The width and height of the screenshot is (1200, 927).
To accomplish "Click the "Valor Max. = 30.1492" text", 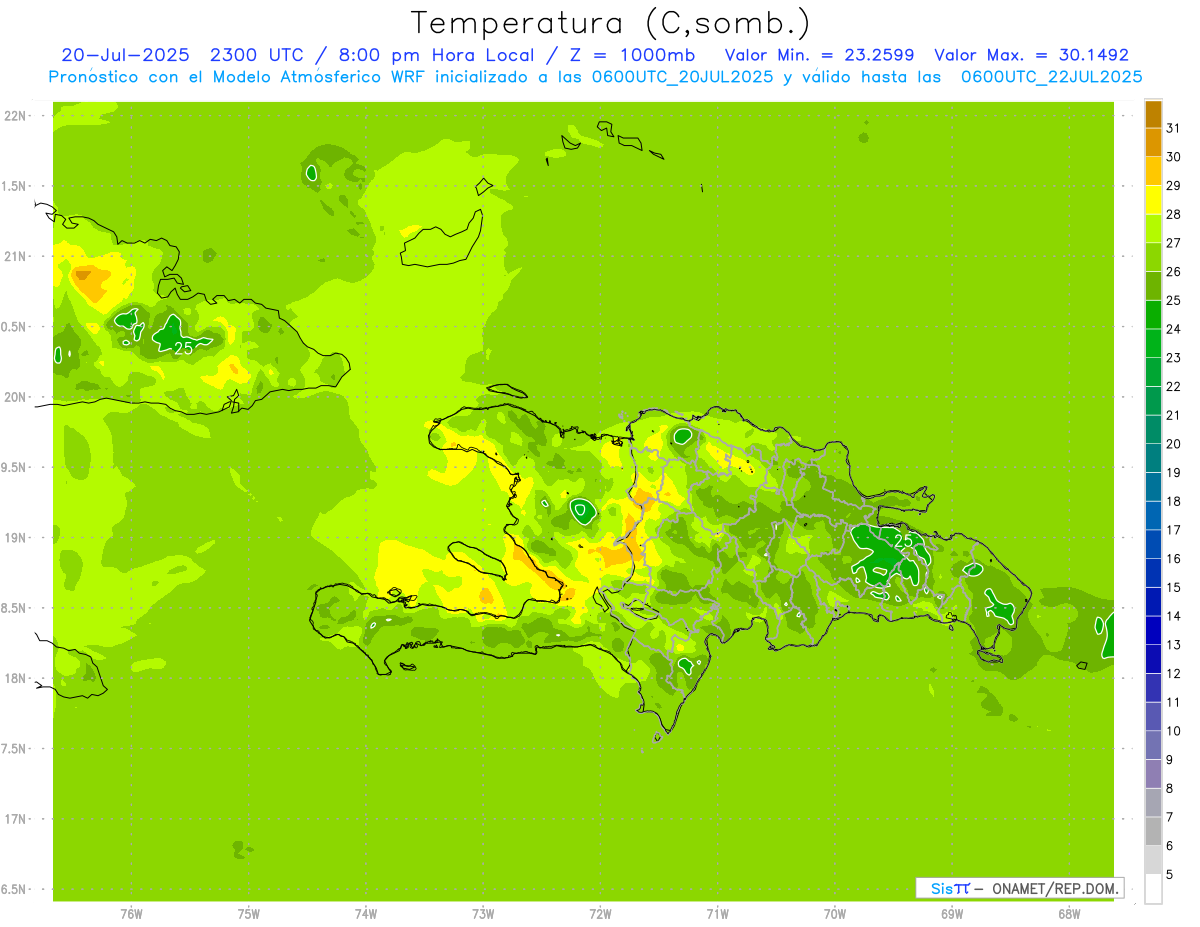I will [x=1033, y=54].
